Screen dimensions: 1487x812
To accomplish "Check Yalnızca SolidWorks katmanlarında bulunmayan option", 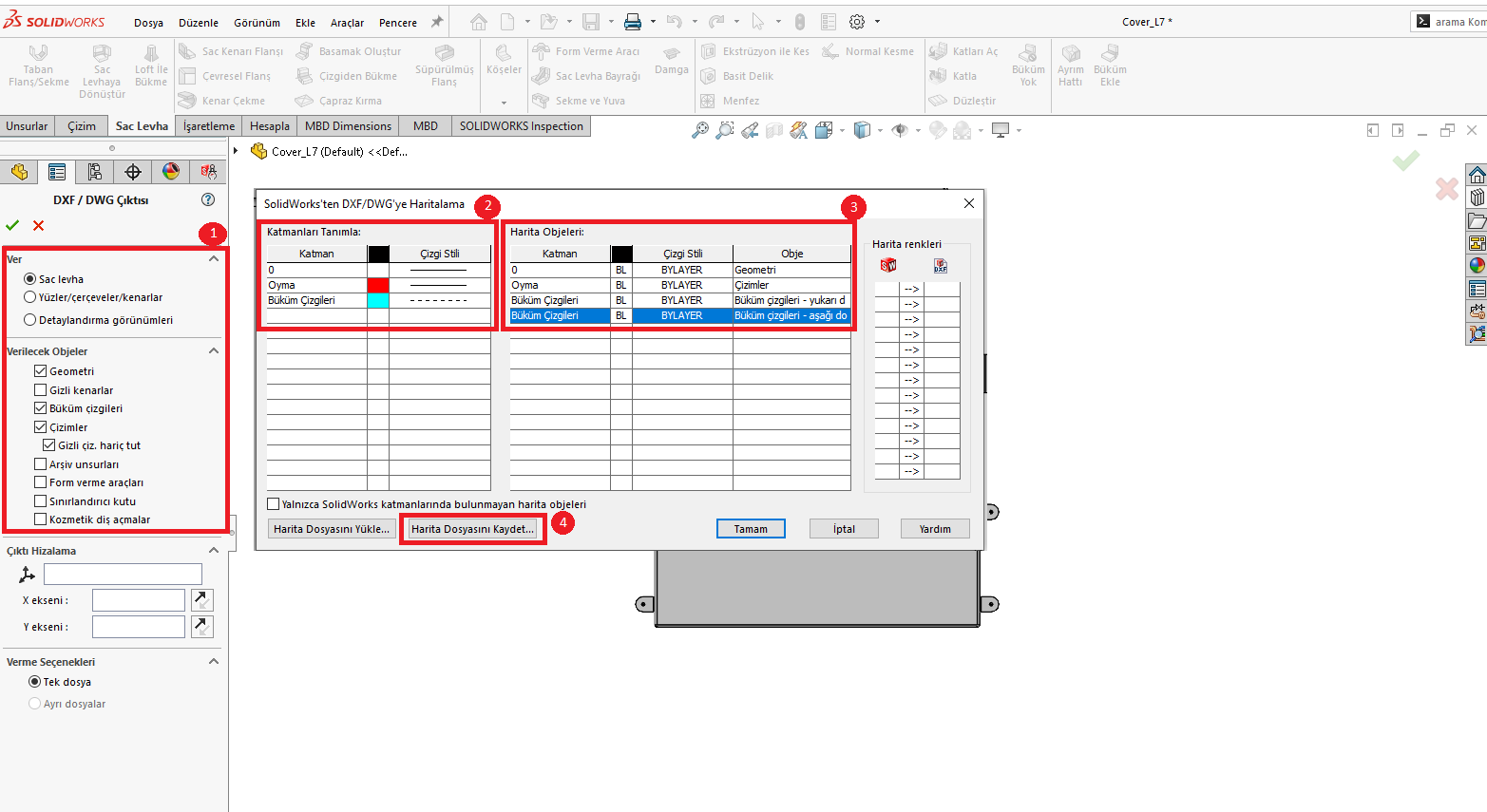I will coord(274,504).
